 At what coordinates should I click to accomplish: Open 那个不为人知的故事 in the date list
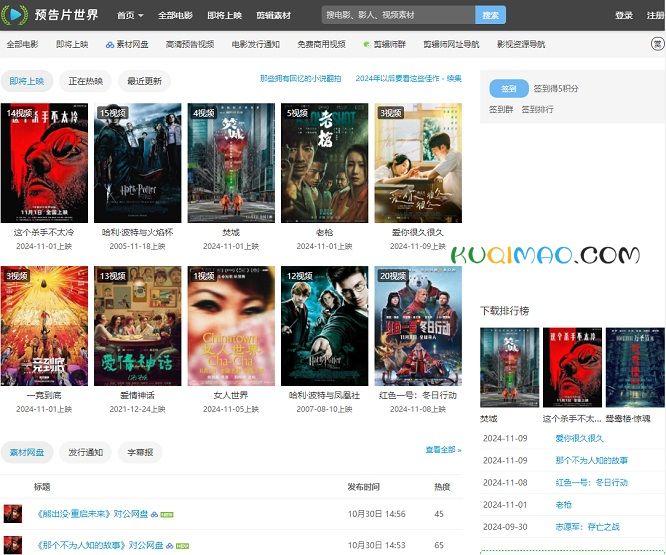point(591,460)
